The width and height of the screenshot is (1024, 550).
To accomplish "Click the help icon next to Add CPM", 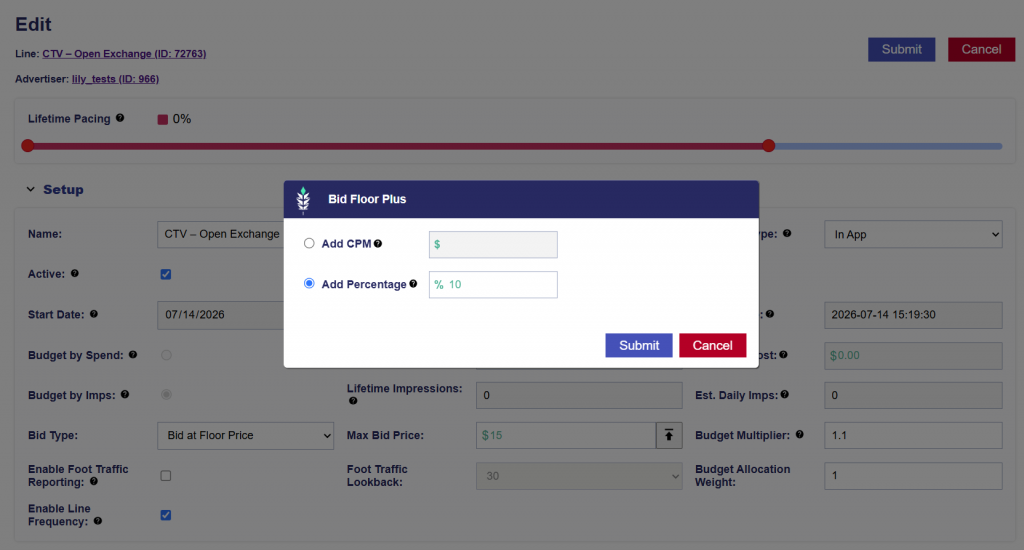I will pos(377,244).
